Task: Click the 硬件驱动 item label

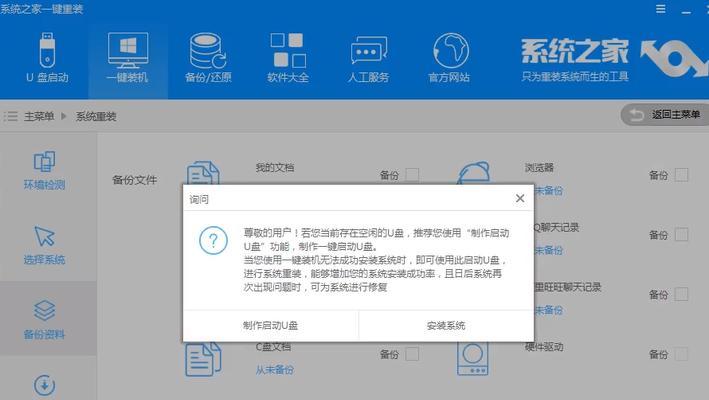Action: coord(544,347)
